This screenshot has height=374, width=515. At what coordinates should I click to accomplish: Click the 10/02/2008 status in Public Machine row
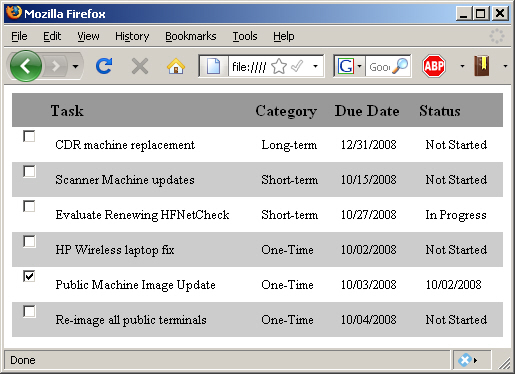(454, 285)
